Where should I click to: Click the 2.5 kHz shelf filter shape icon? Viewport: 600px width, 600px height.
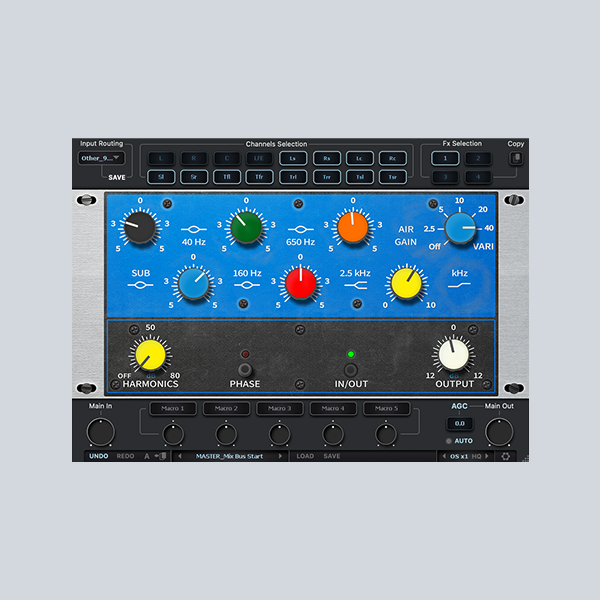(x=355, y=285)
